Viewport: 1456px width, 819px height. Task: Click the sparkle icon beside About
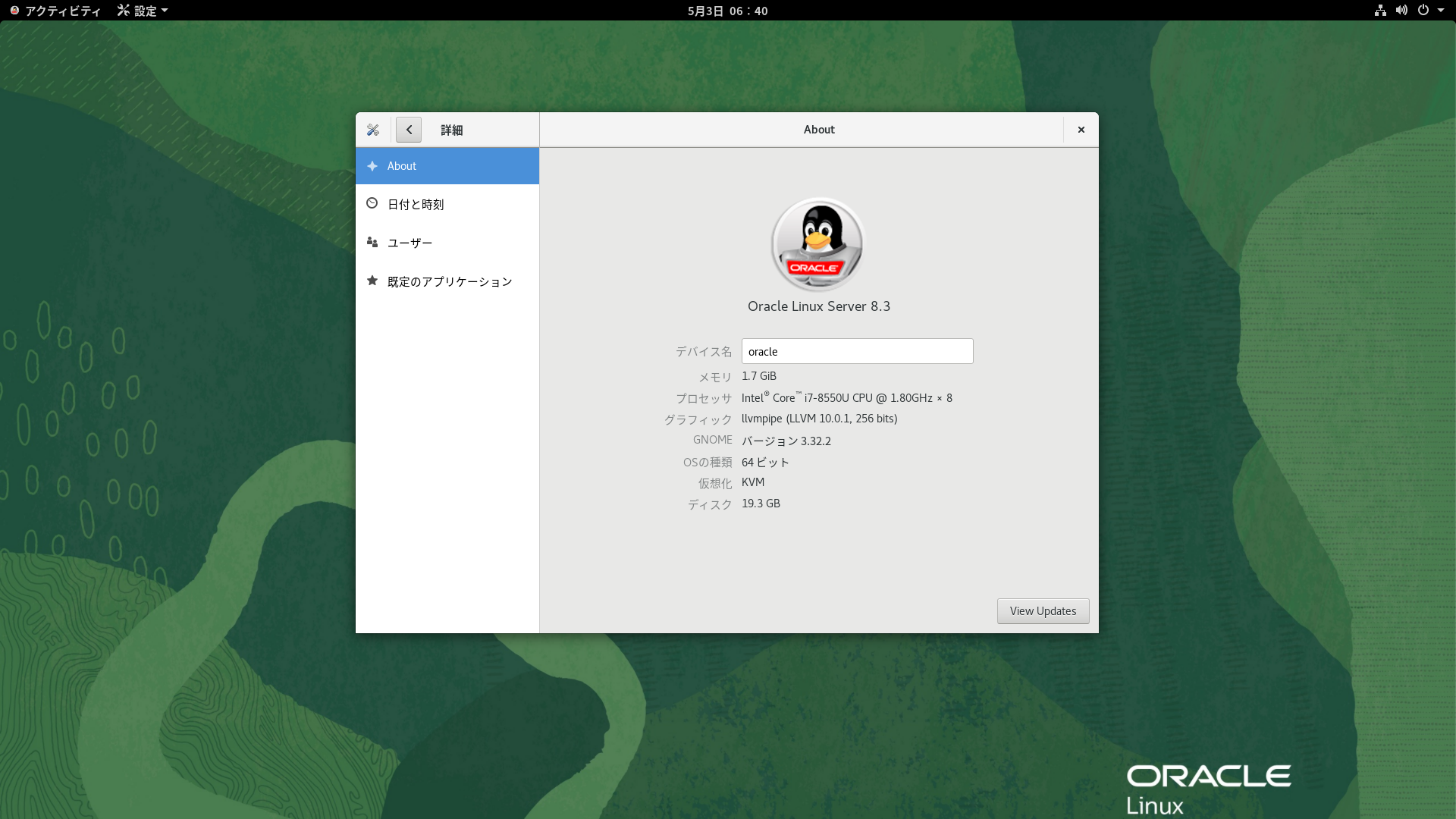(372, 166)
